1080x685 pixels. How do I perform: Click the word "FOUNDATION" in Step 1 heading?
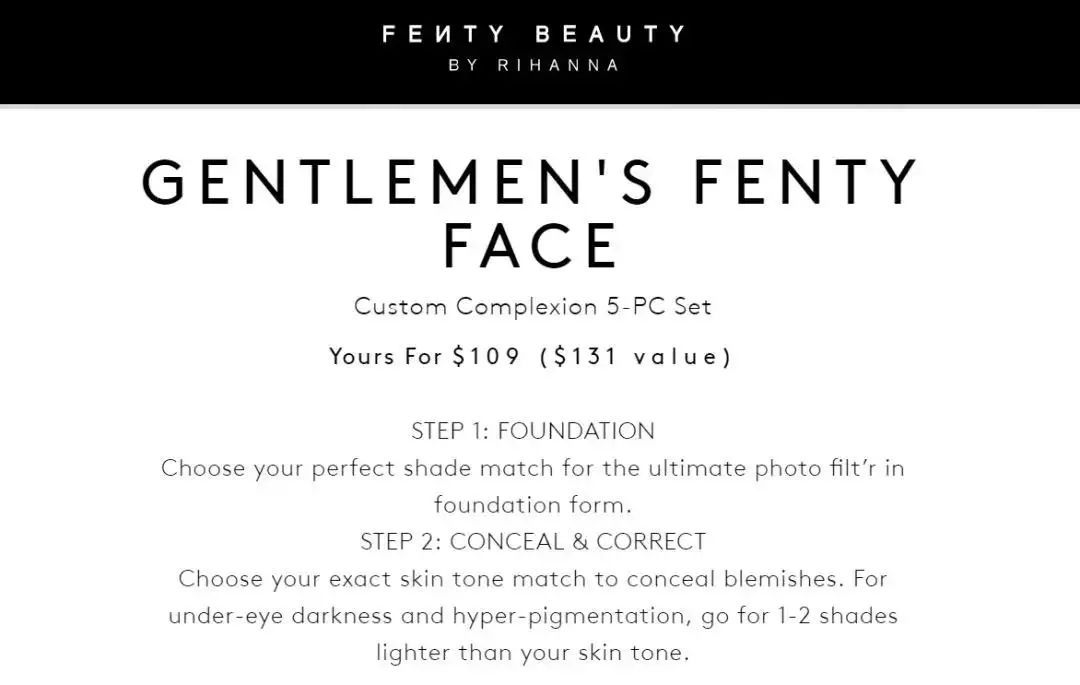point(576,431)
